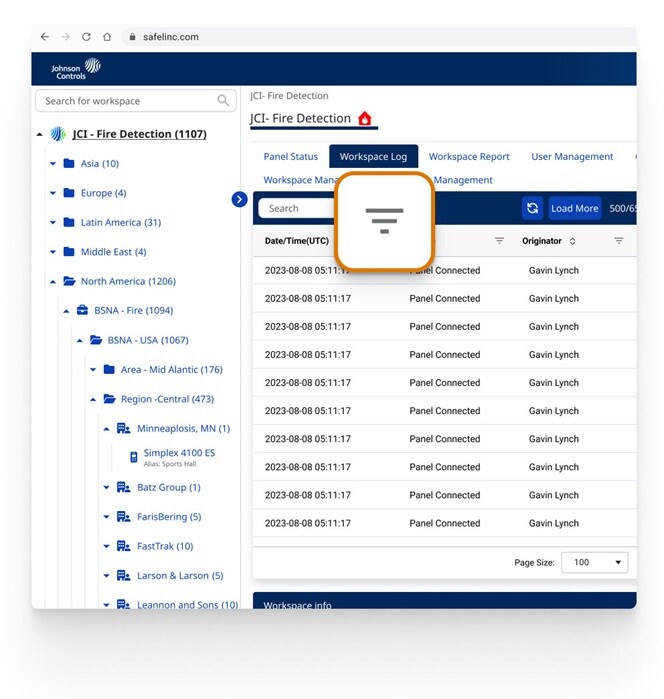Click the Load More button
The height and width of the screenshot is (699, 664).
point(574,208)
